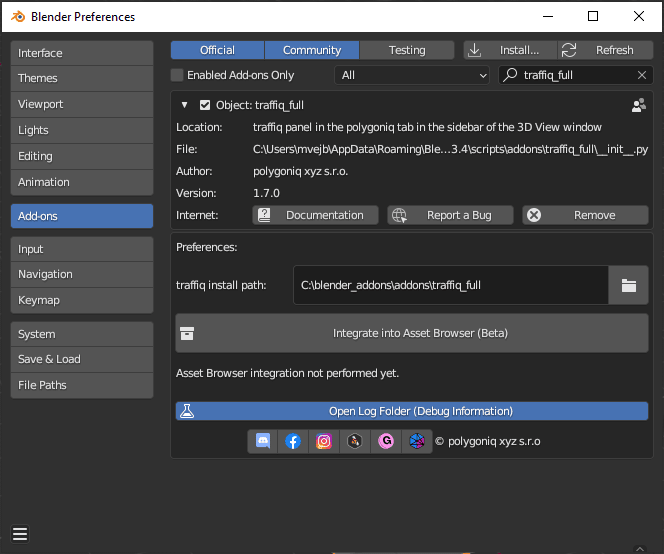Toggle Enabled Add-ons Only checkbox
Screen dimensions: 664x554
tap(177, 75)
